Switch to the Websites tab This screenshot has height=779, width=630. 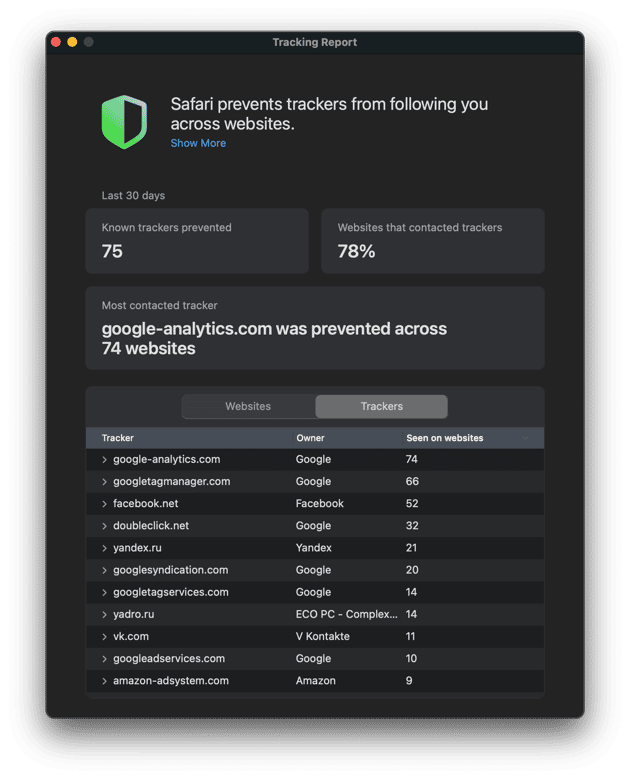coord(248,406)
